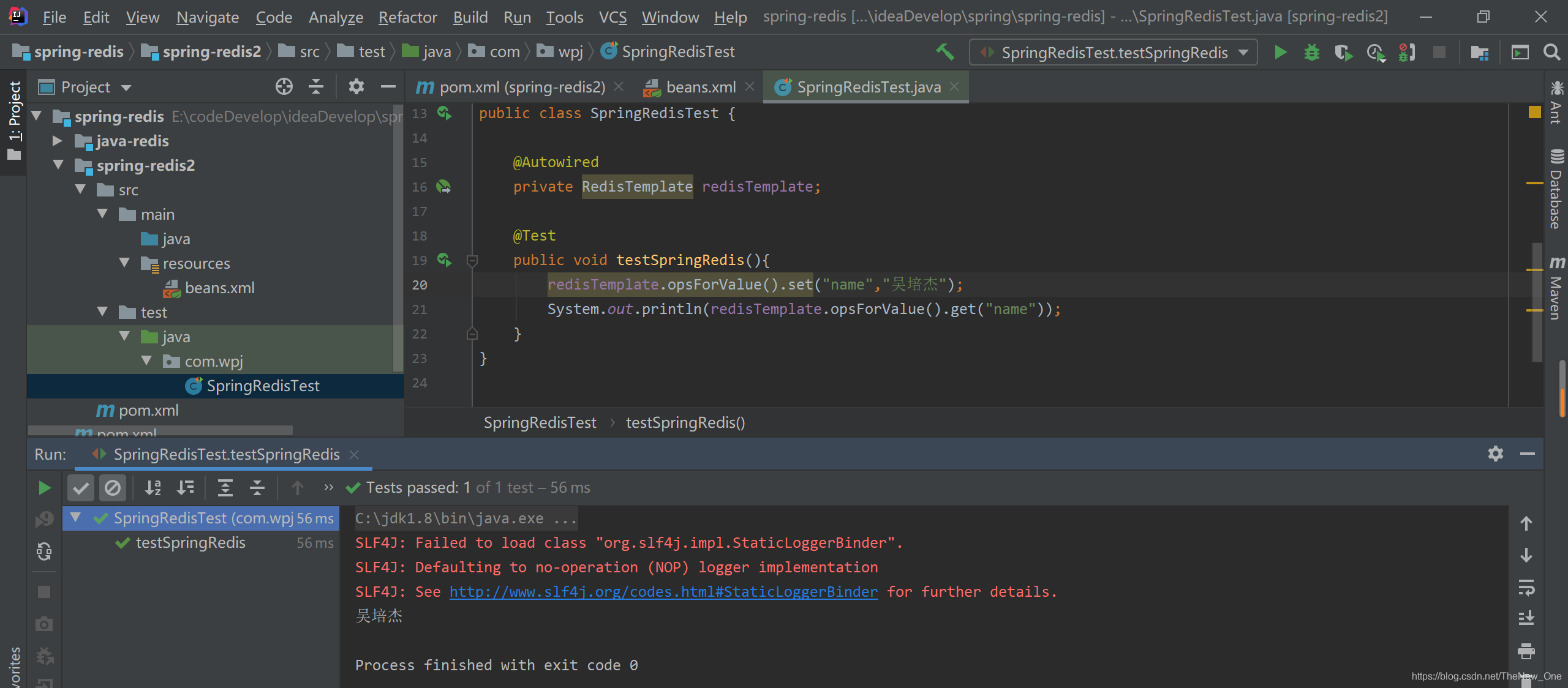Open the Analyze menu

(x=336, y=17)
